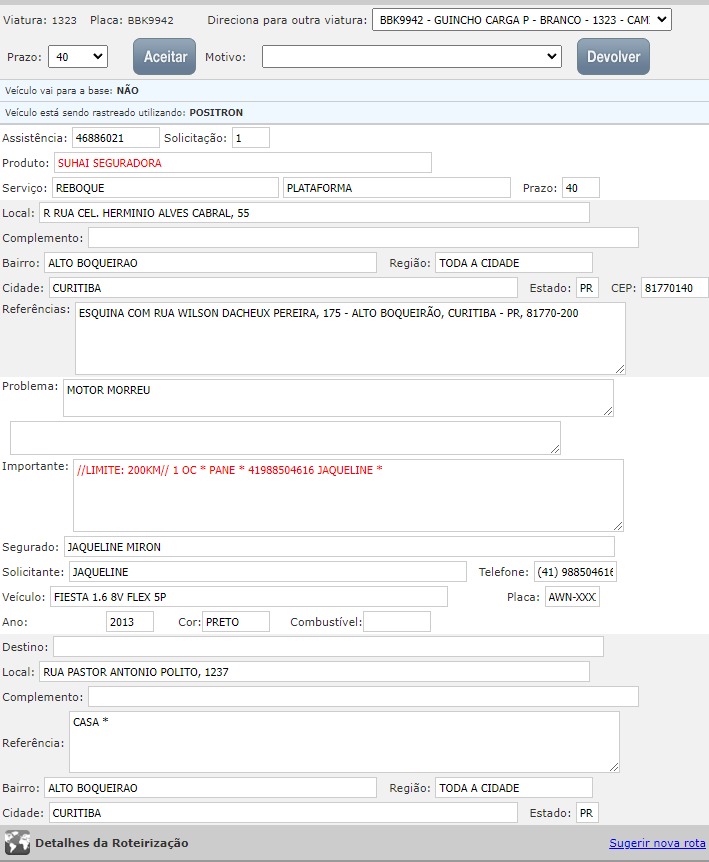Screen dimensions: 709x862
Task: Open the Direciona para outra viatura dropdown
Action: pyautogui.click(x=521, y=20)
